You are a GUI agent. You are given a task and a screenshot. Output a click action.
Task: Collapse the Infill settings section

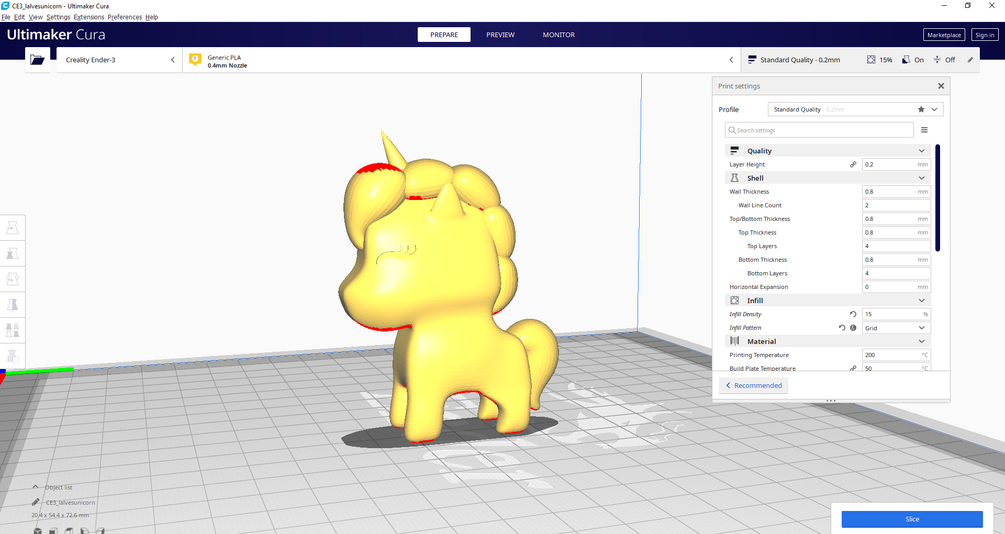click(x=922, y=301)
